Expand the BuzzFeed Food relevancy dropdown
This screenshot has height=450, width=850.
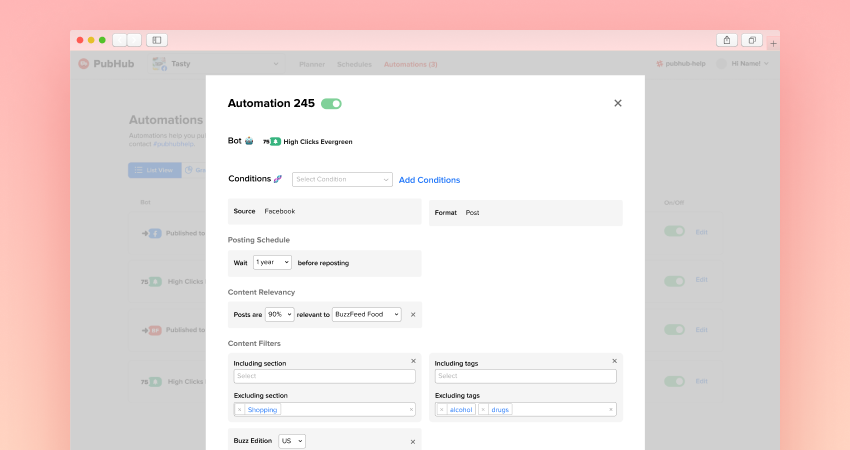pyautogui.click(x=366, y=314)
